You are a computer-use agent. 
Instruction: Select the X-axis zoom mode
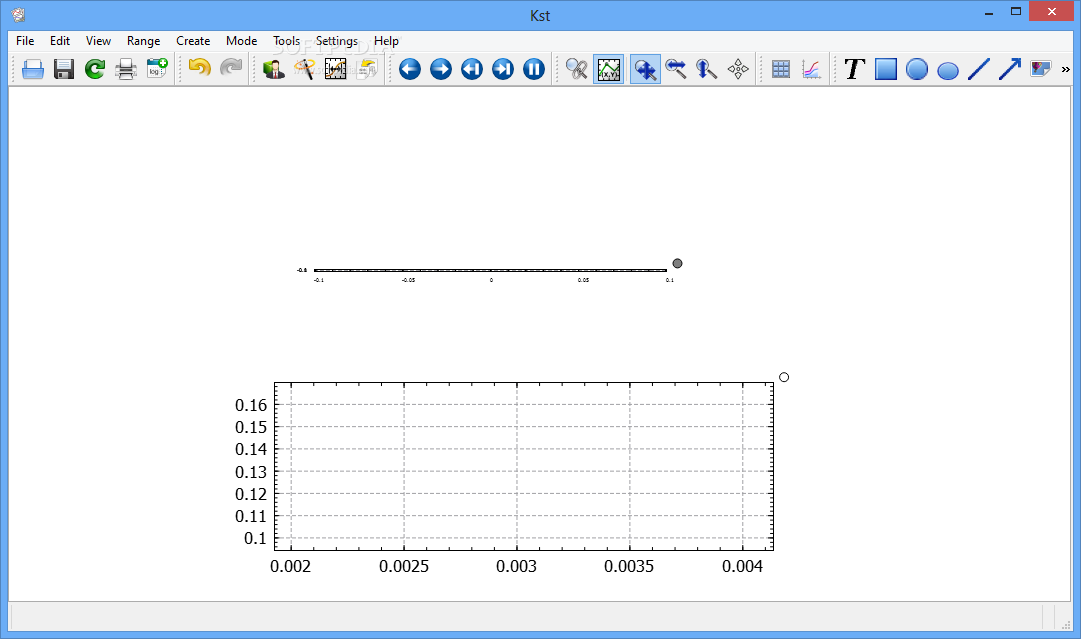[676, 69]
